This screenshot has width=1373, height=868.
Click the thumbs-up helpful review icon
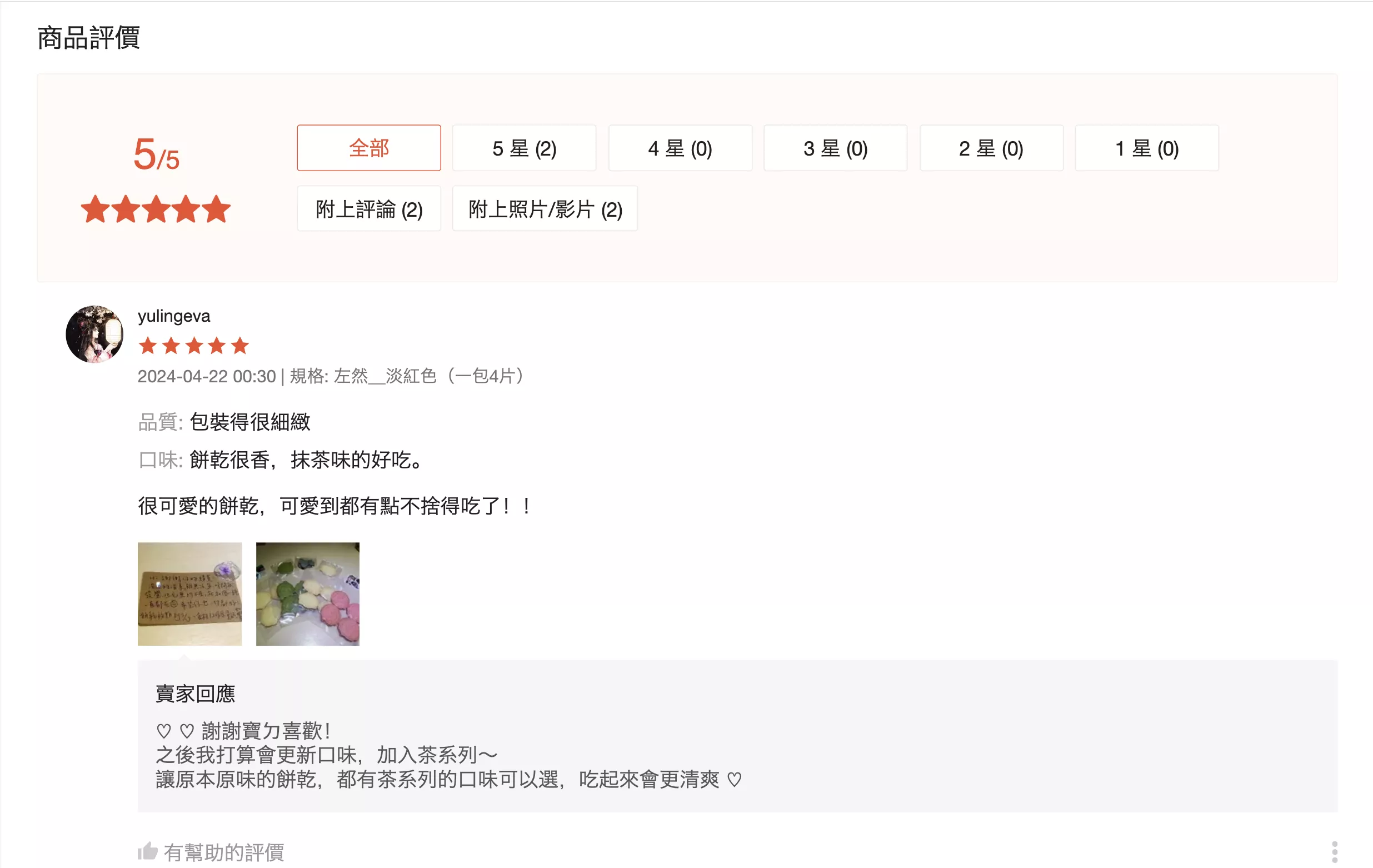(148, 851)
